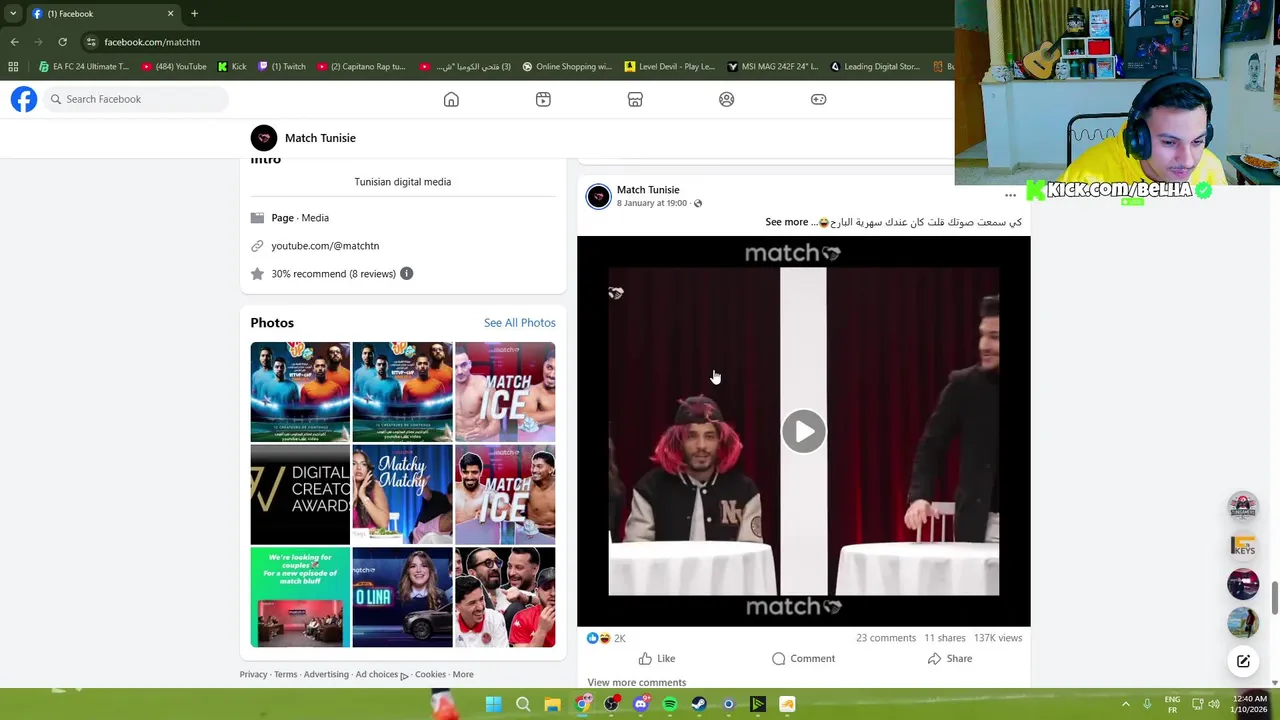This screenshot has height=720, width=1280.
Task: Show the 23 comments
Action: coord(886,638)
